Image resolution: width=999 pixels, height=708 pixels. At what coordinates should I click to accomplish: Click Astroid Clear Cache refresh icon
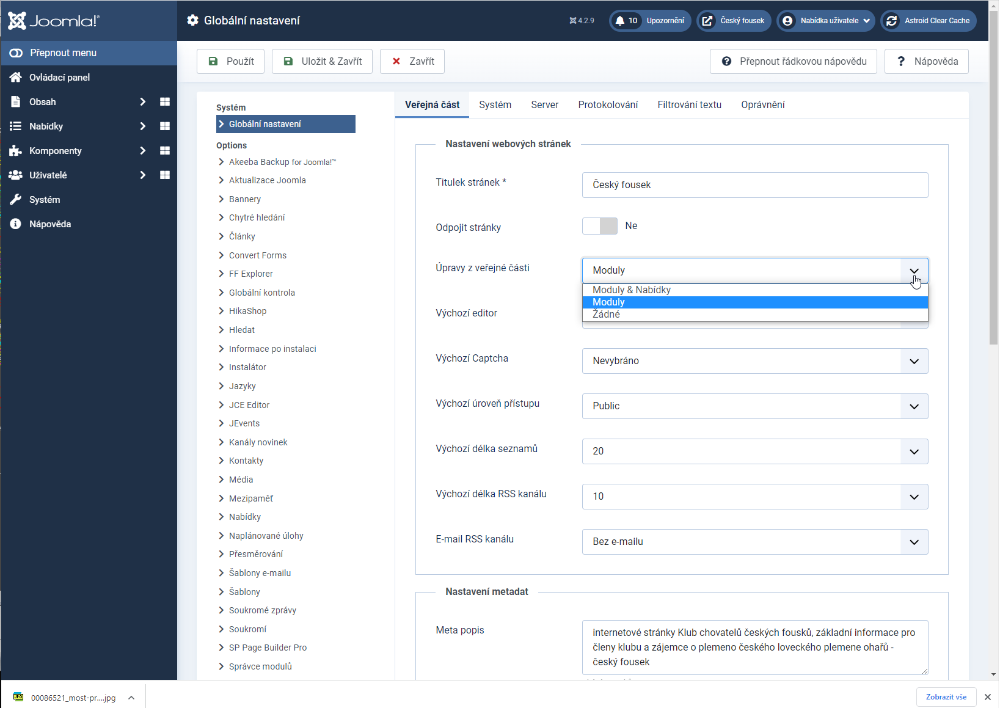(x=891, y=20)
